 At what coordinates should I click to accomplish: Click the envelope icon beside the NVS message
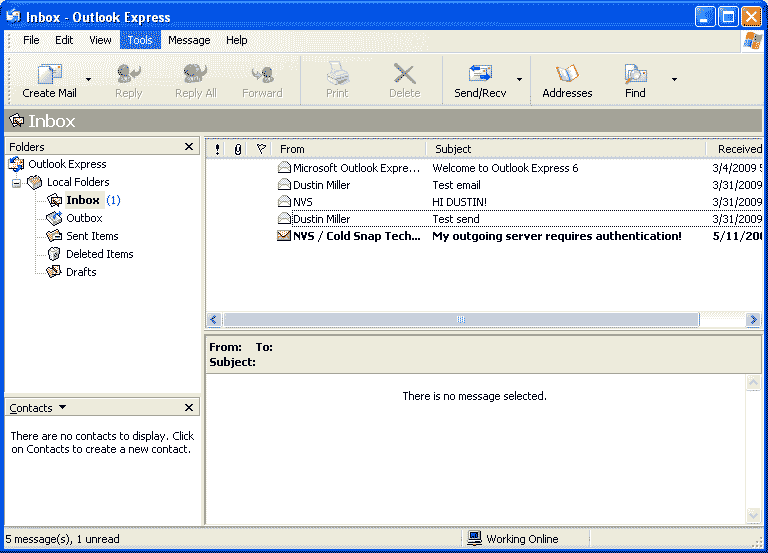(284, 201)
